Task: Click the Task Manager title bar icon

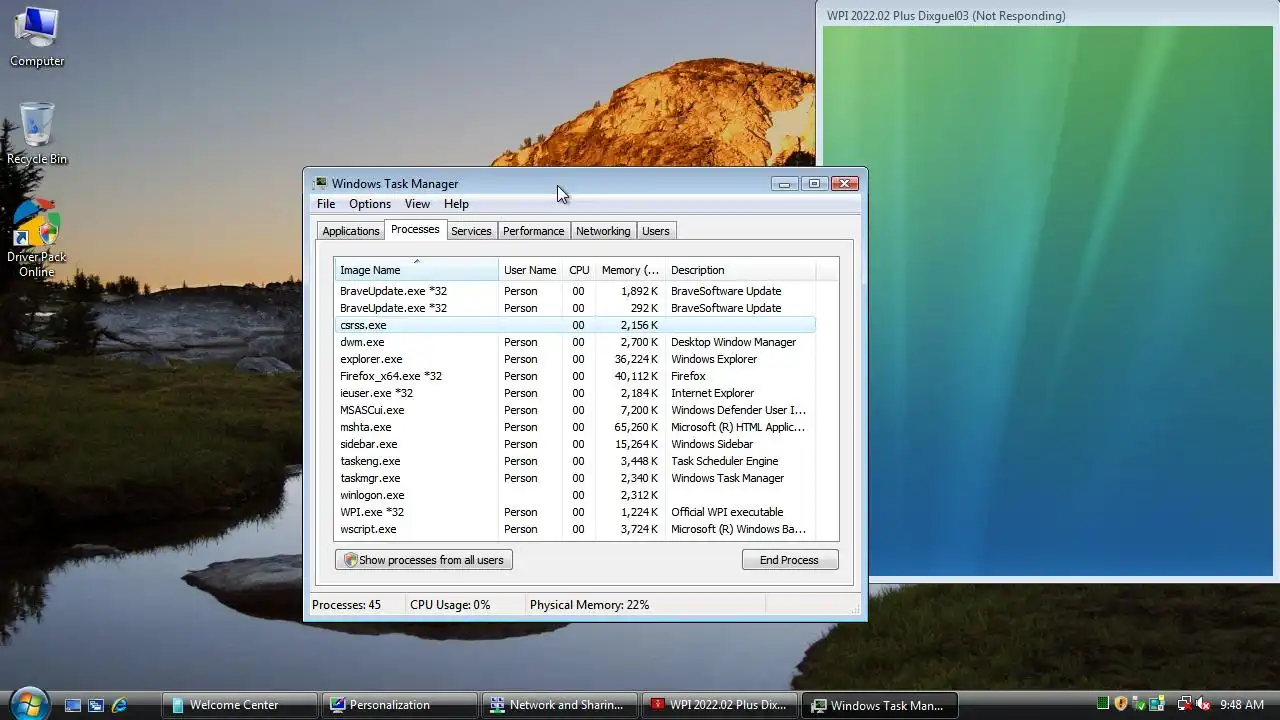Action: [x=320, y=184]
